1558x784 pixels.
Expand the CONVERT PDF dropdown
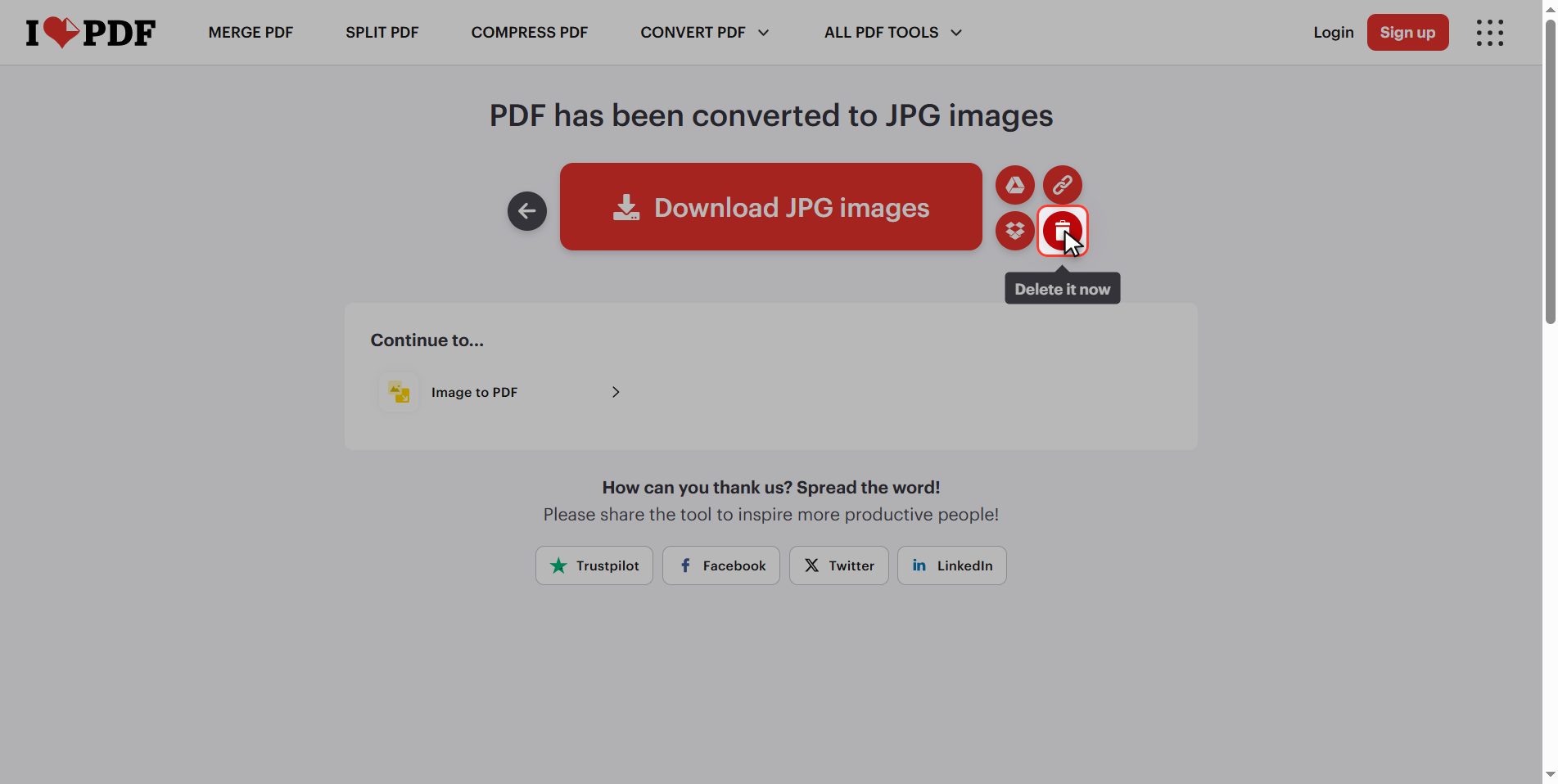704,33
